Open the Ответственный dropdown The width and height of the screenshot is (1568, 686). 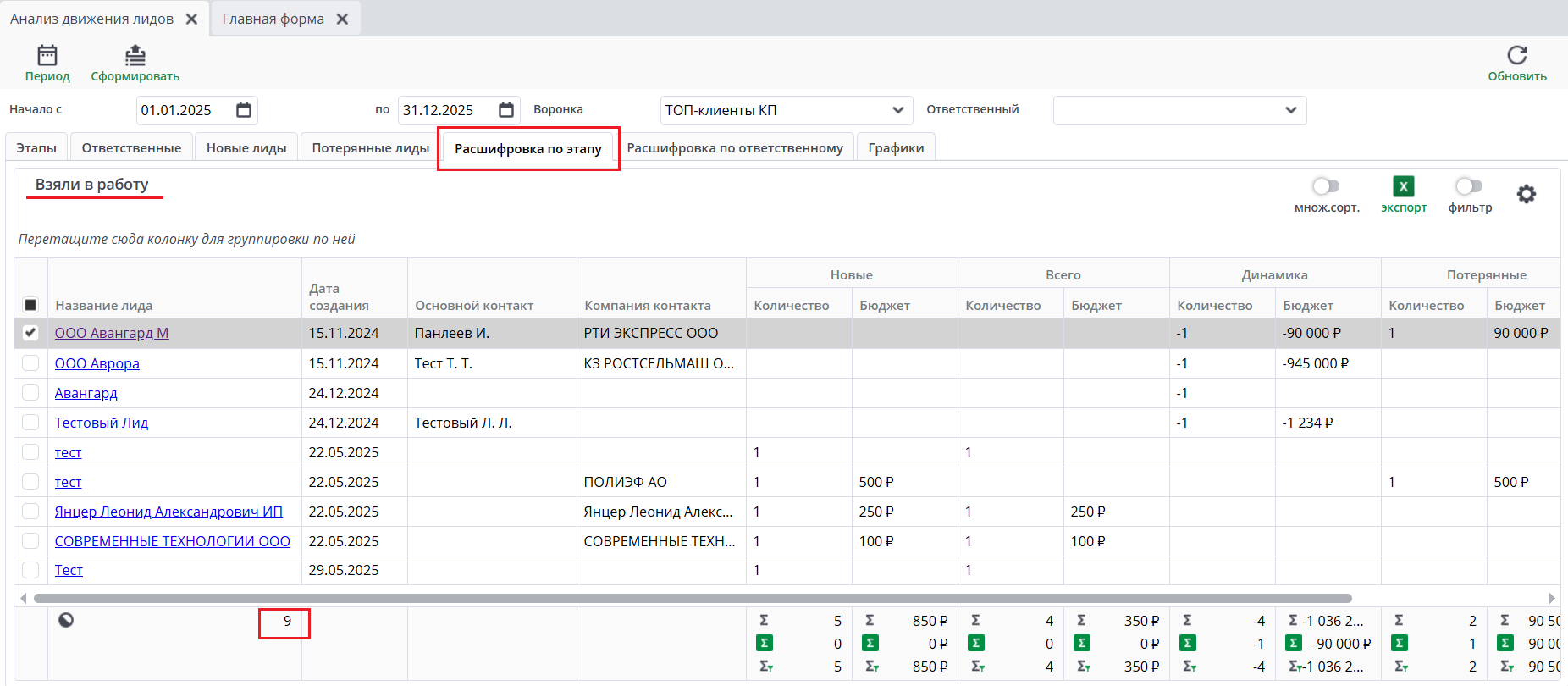[x=1290, y=110]
